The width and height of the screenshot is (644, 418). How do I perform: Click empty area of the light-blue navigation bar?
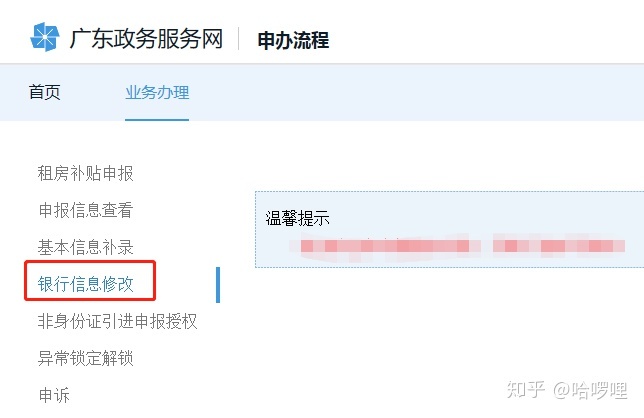[411, 92]
